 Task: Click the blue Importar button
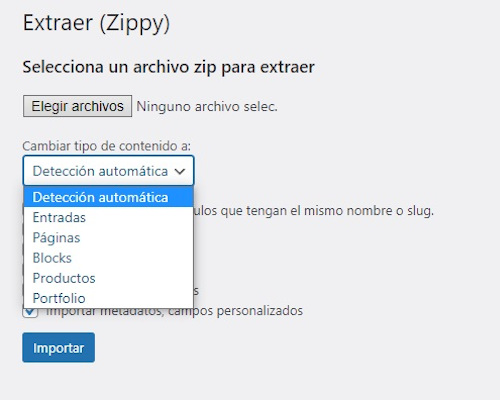click(x=59, y=347)
